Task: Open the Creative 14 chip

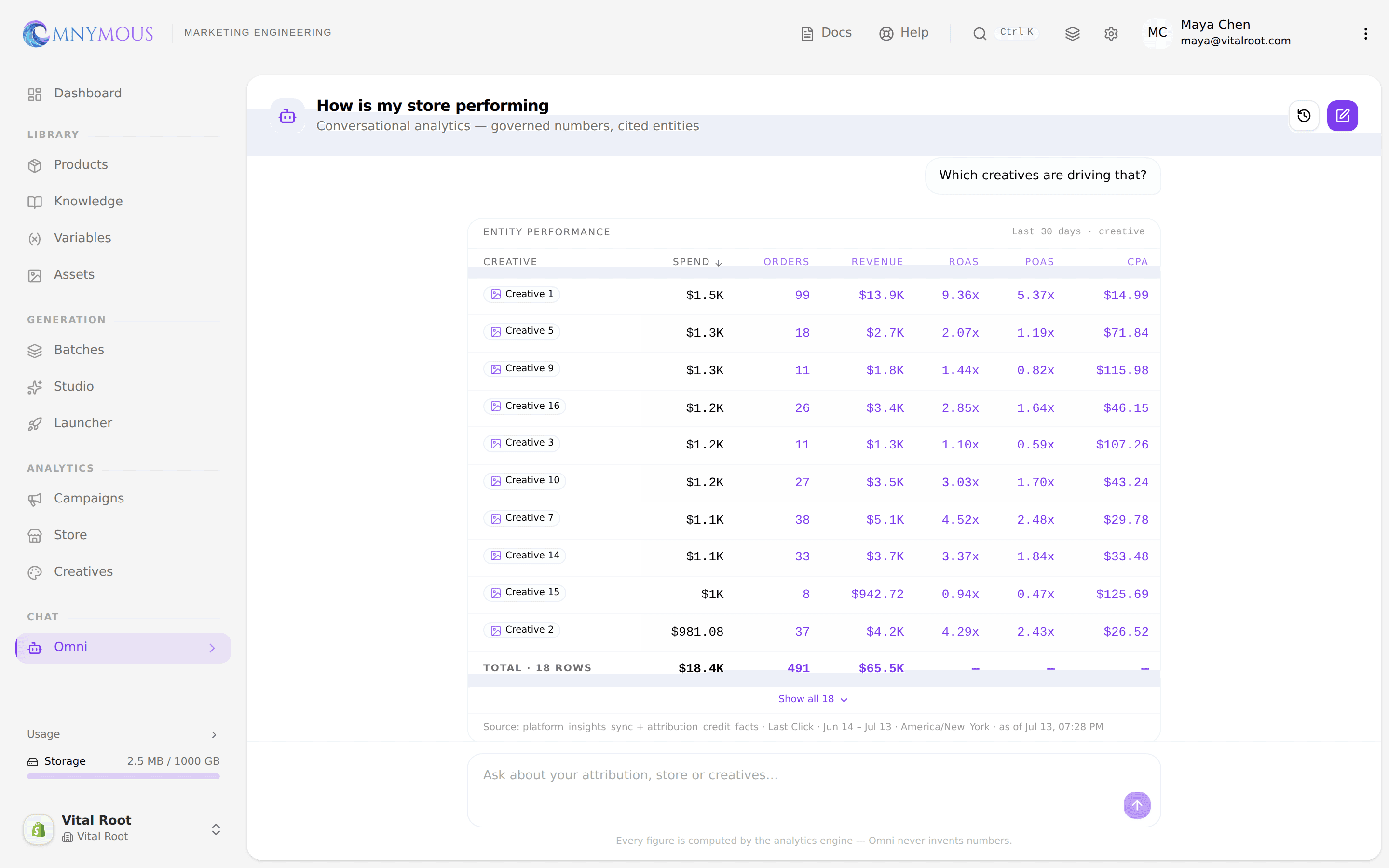Action: [524, 556]
